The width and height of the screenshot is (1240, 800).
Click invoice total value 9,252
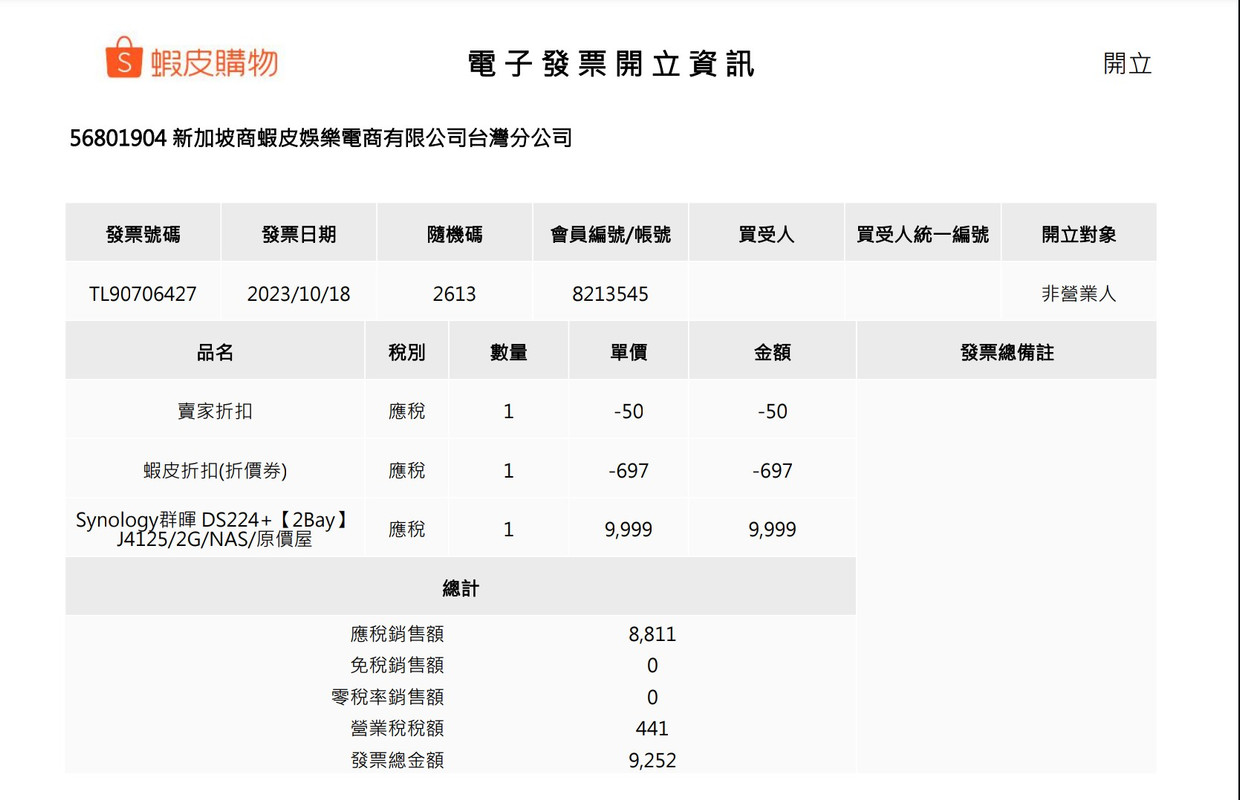[x=653, y=761]
